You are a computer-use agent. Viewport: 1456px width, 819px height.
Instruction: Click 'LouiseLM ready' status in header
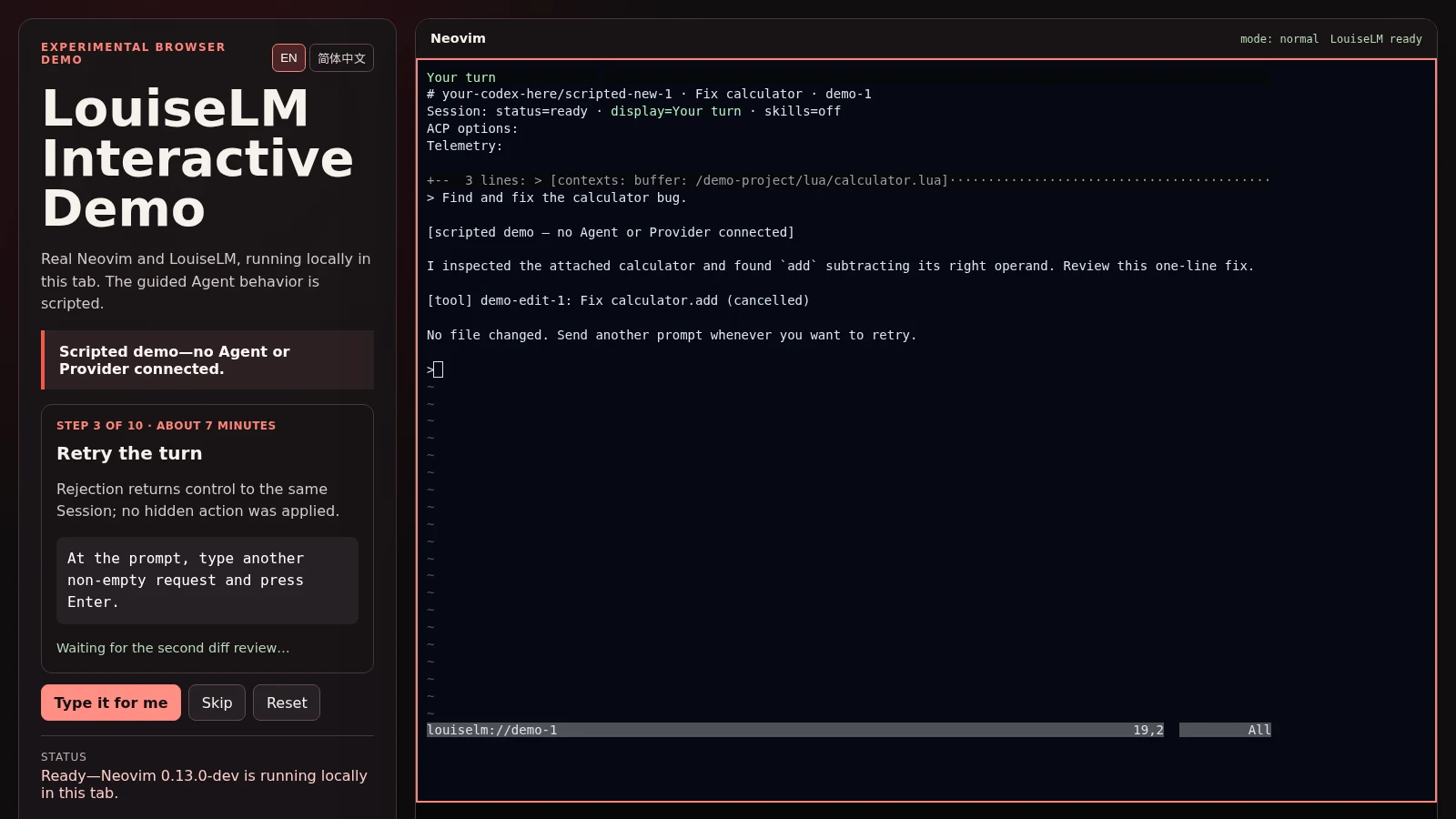click(1376, 39)
